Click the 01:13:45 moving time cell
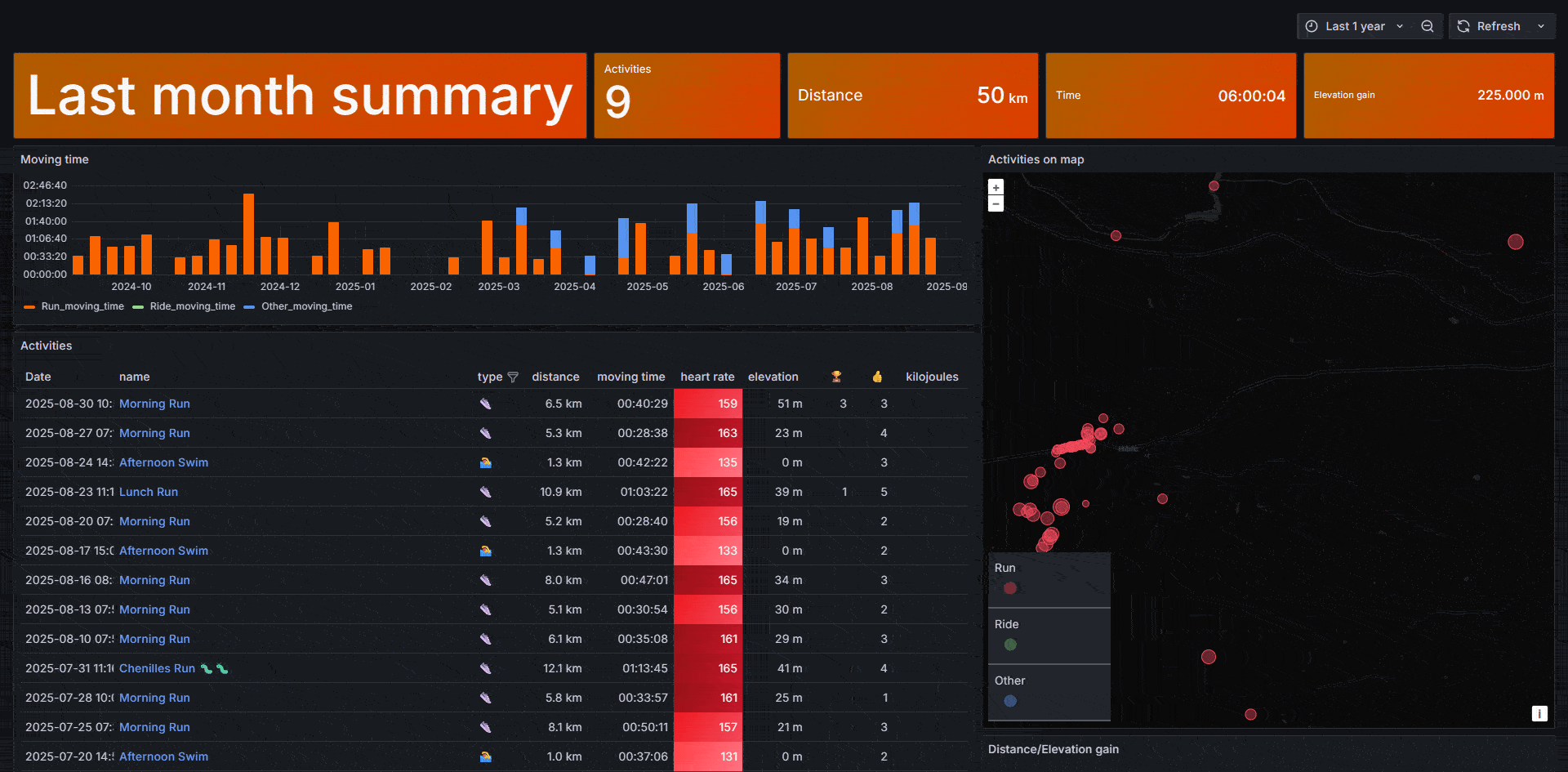 point(644,668)
